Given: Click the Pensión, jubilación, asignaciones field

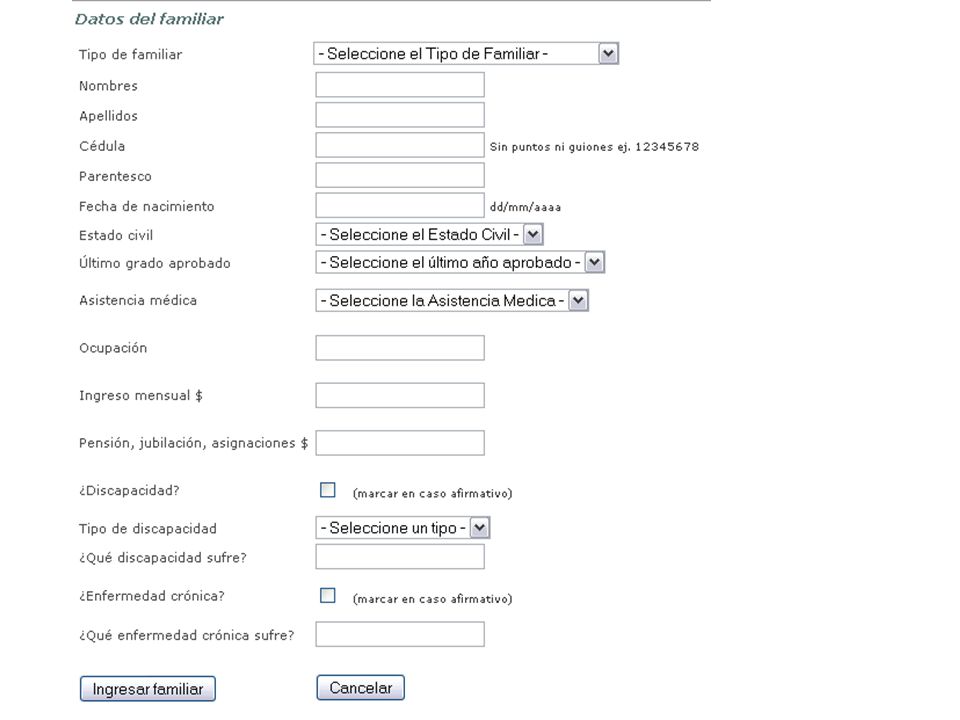Looking at the screenshot, I should point(400,443).
